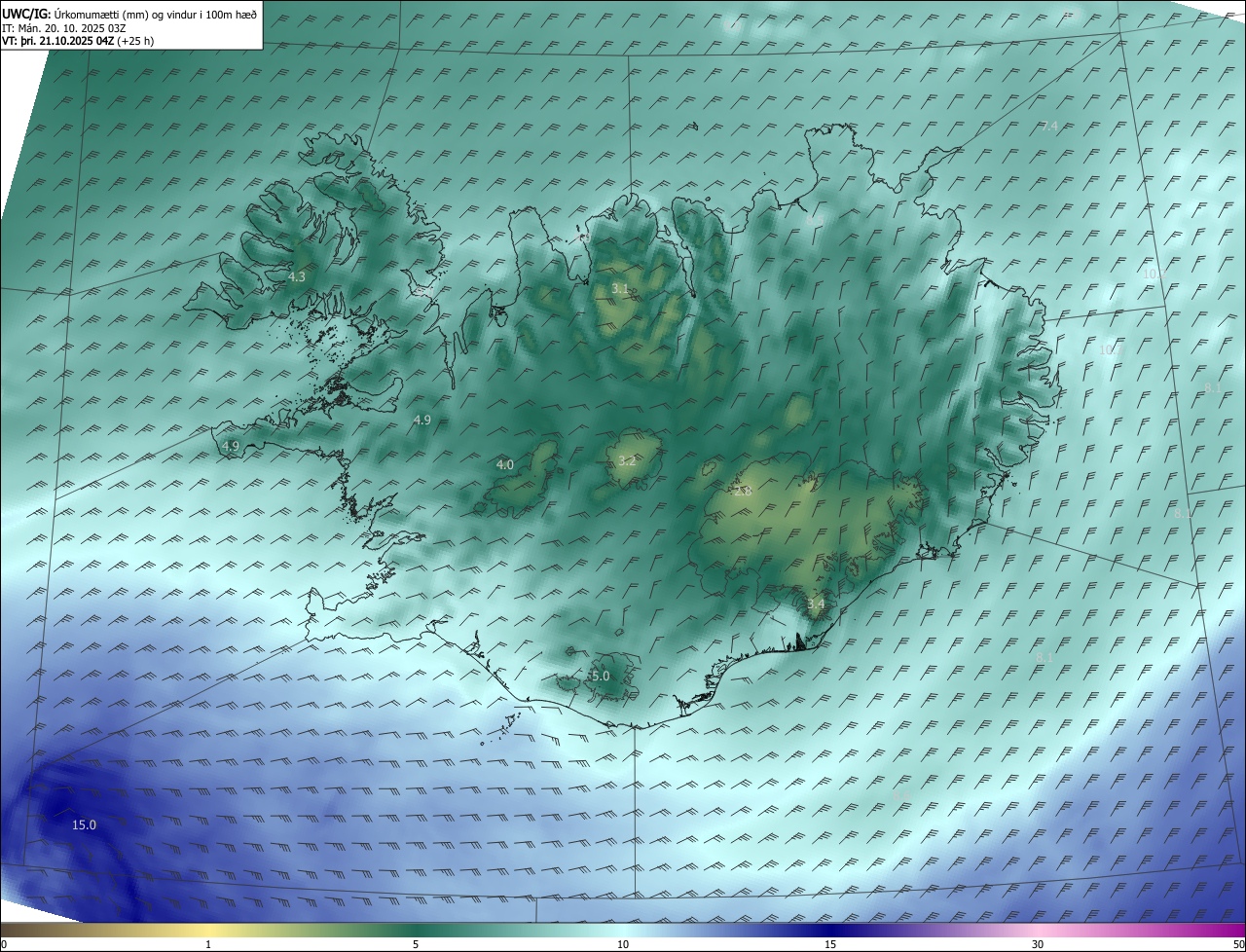This screenshot has height=952, width=1246.
Task: Click the 30 tick label on the color scale
Action: pyautogui.click(x=1038, y=944)
